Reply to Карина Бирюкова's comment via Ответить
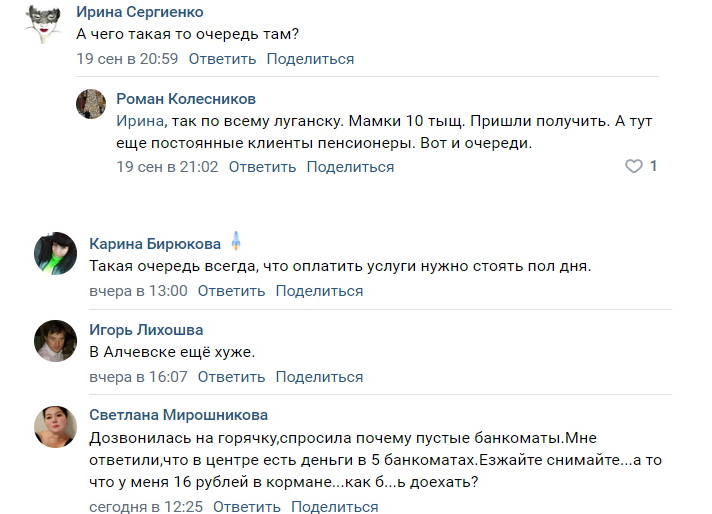712x514 pixels. [x=231, y=291]
